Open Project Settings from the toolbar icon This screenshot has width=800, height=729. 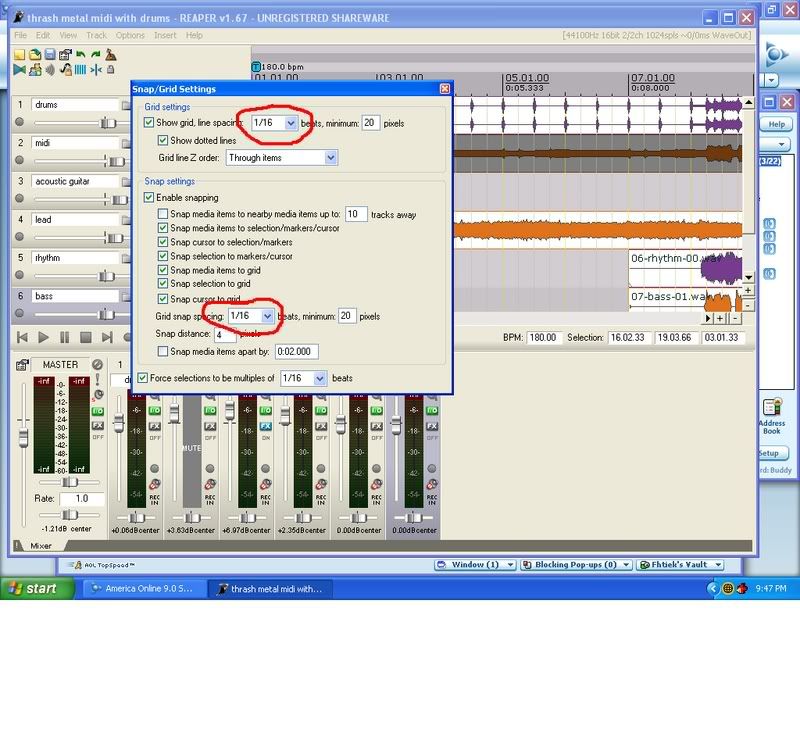pyautogui.click(x=65, y=55)
